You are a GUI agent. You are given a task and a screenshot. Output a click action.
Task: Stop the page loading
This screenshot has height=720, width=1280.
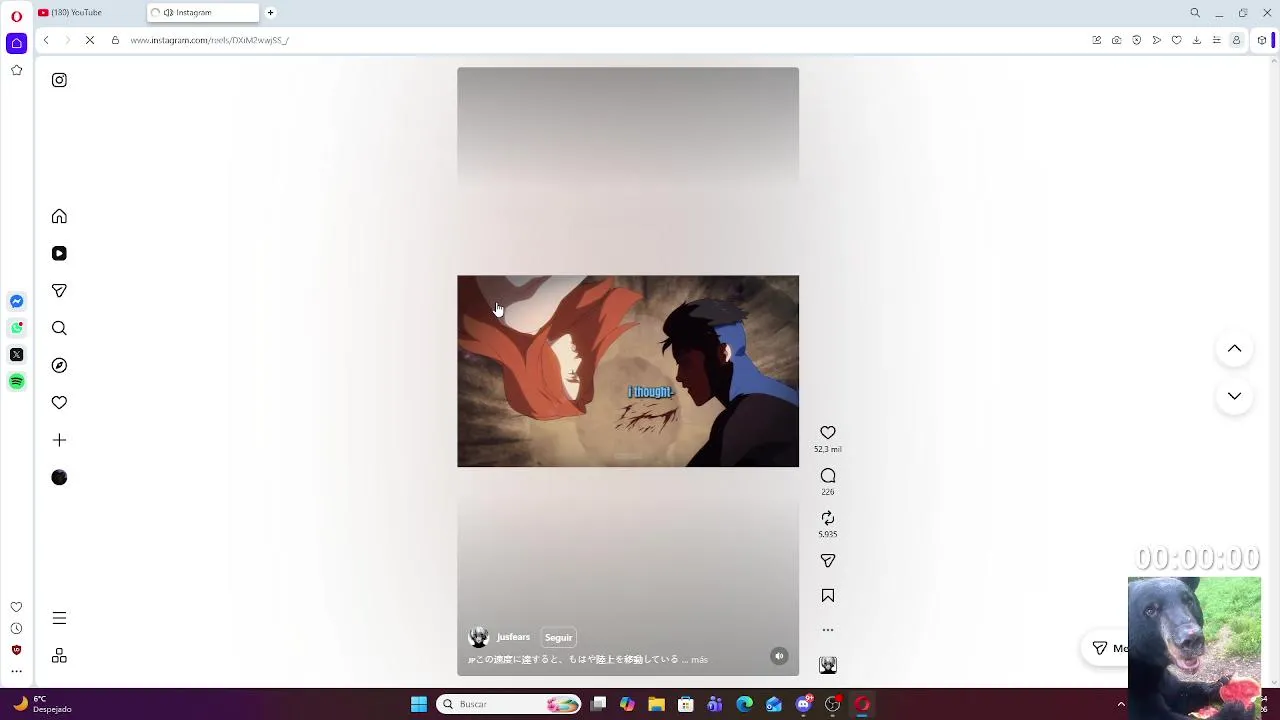point(89,40)
